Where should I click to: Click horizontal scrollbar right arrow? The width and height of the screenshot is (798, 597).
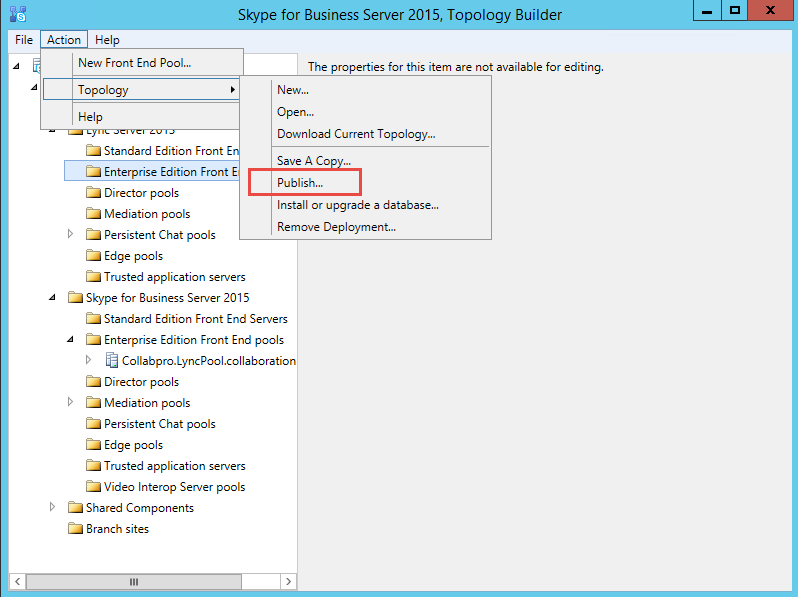pyautogui.click(x=289, y=581)
